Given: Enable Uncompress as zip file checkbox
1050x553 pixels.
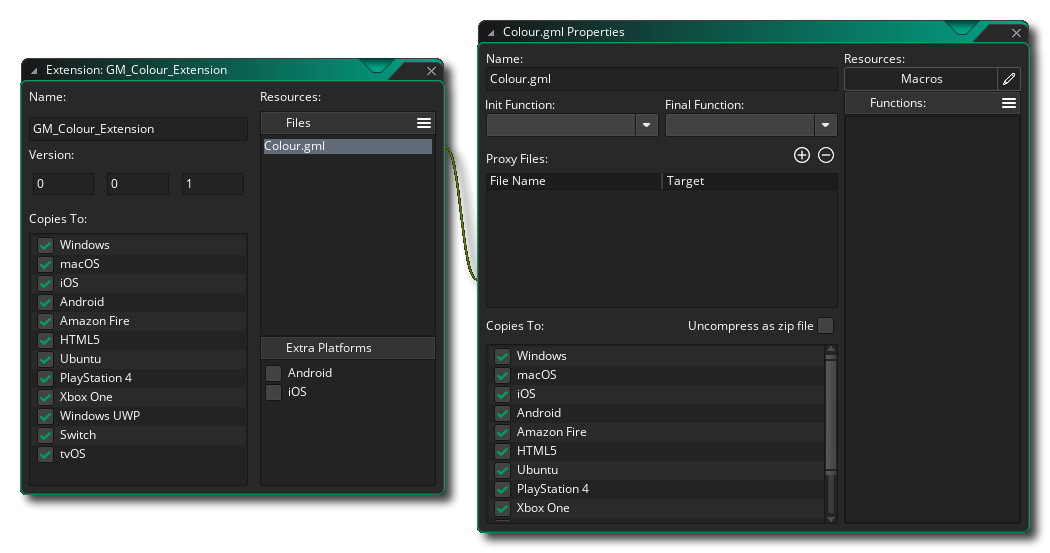Looking at the screenshot, I should (x=825, y=326).
